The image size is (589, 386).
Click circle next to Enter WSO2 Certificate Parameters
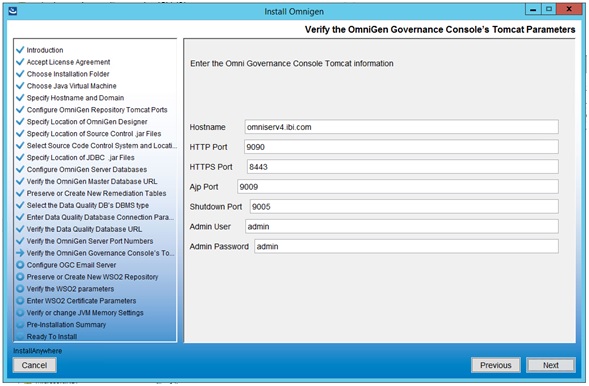point(20,300)
